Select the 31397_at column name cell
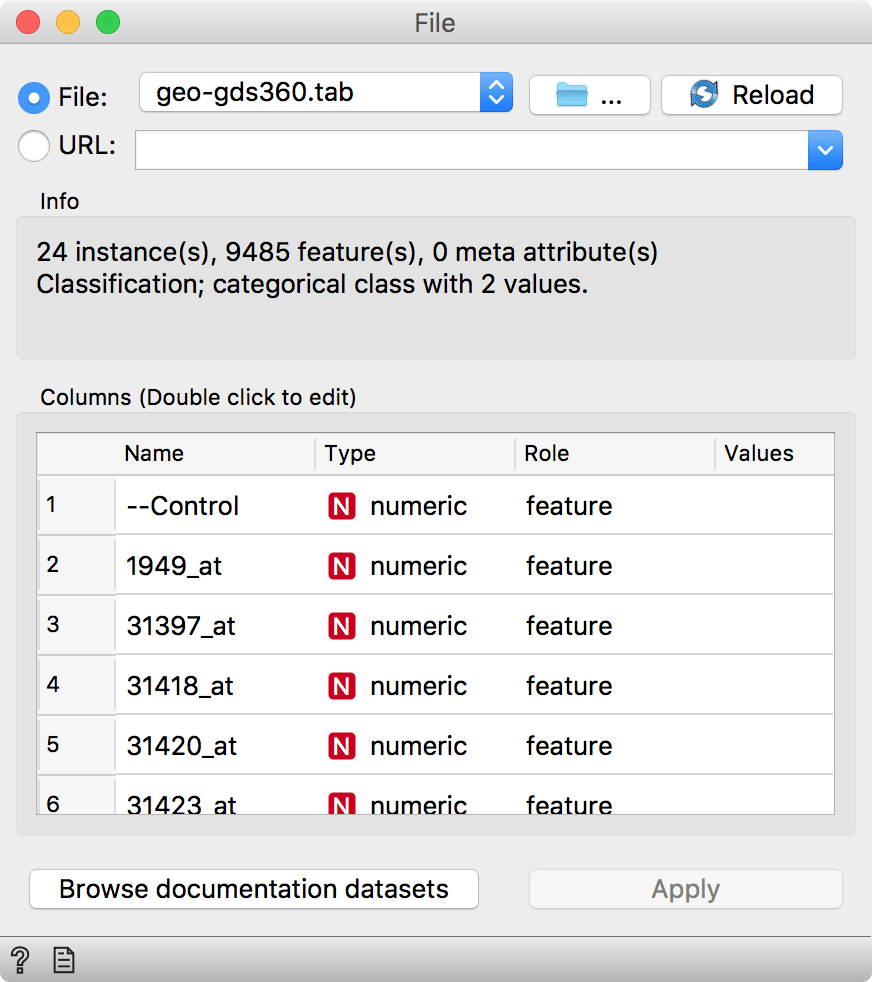This screenshot has height=982, width=872. tap(215, 626)
